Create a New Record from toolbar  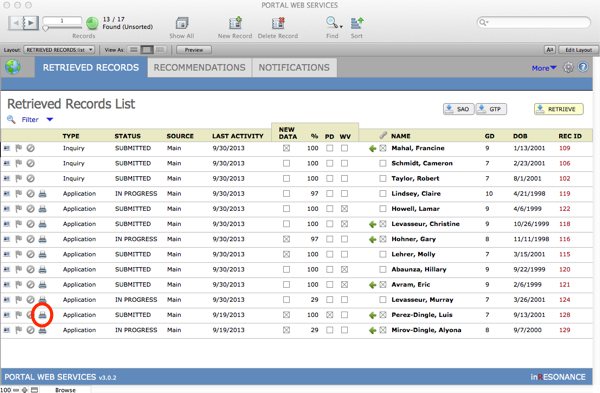point(235,23)
